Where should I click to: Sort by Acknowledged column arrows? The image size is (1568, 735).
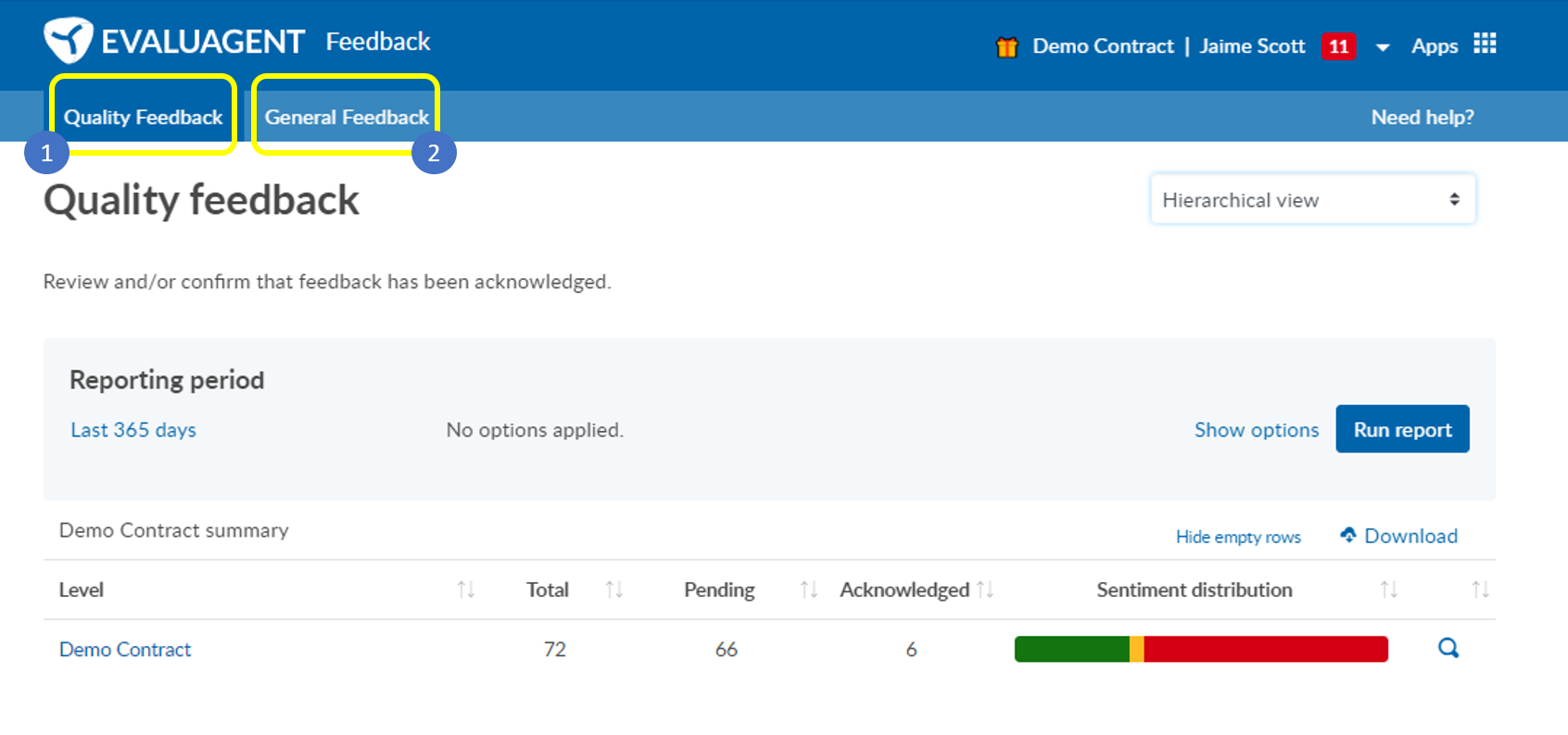[985, 589]
